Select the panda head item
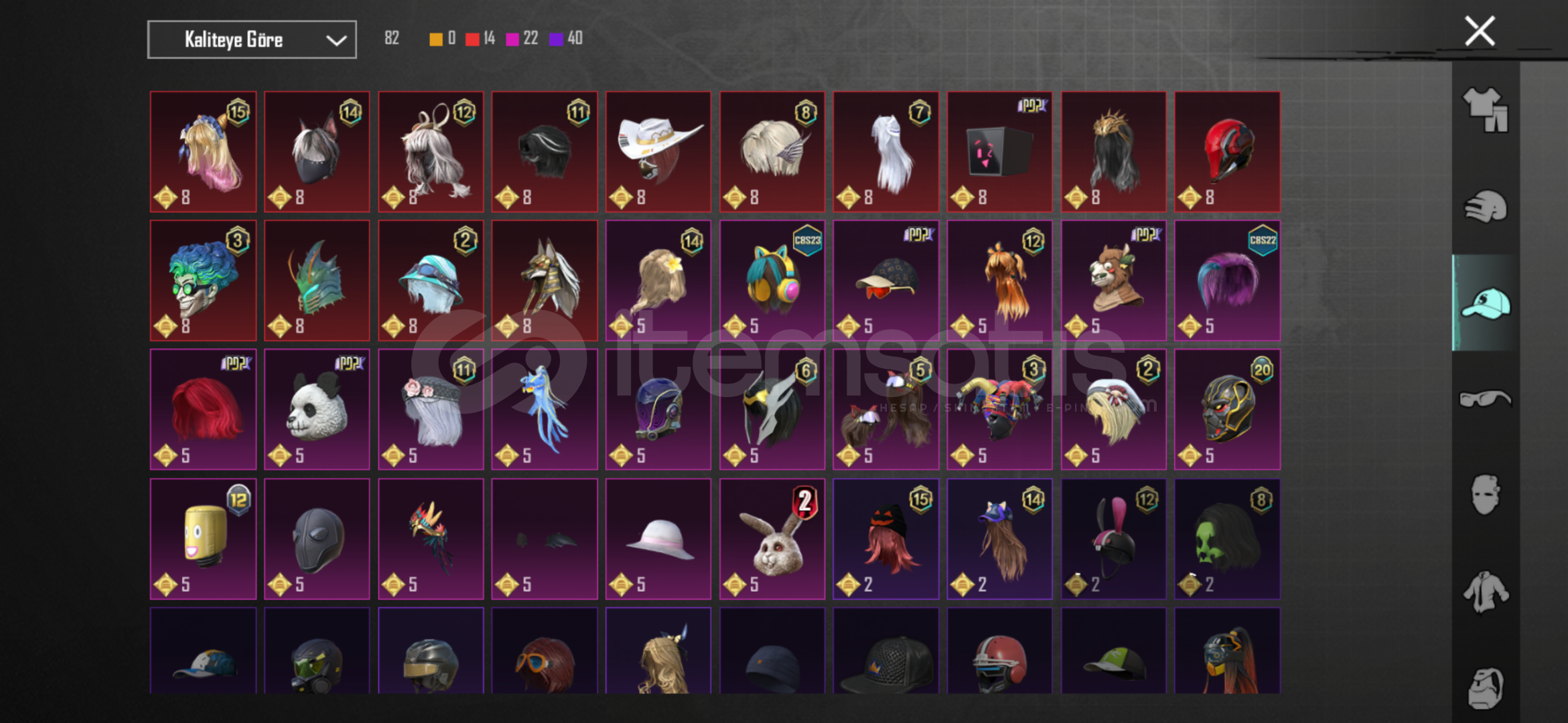1568x723 pixels. (x=317, y=409)
